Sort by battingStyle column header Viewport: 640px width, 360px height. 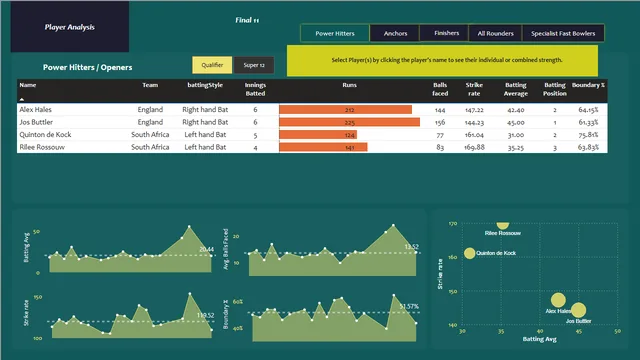pyautogui.click(x=205, y=85)
